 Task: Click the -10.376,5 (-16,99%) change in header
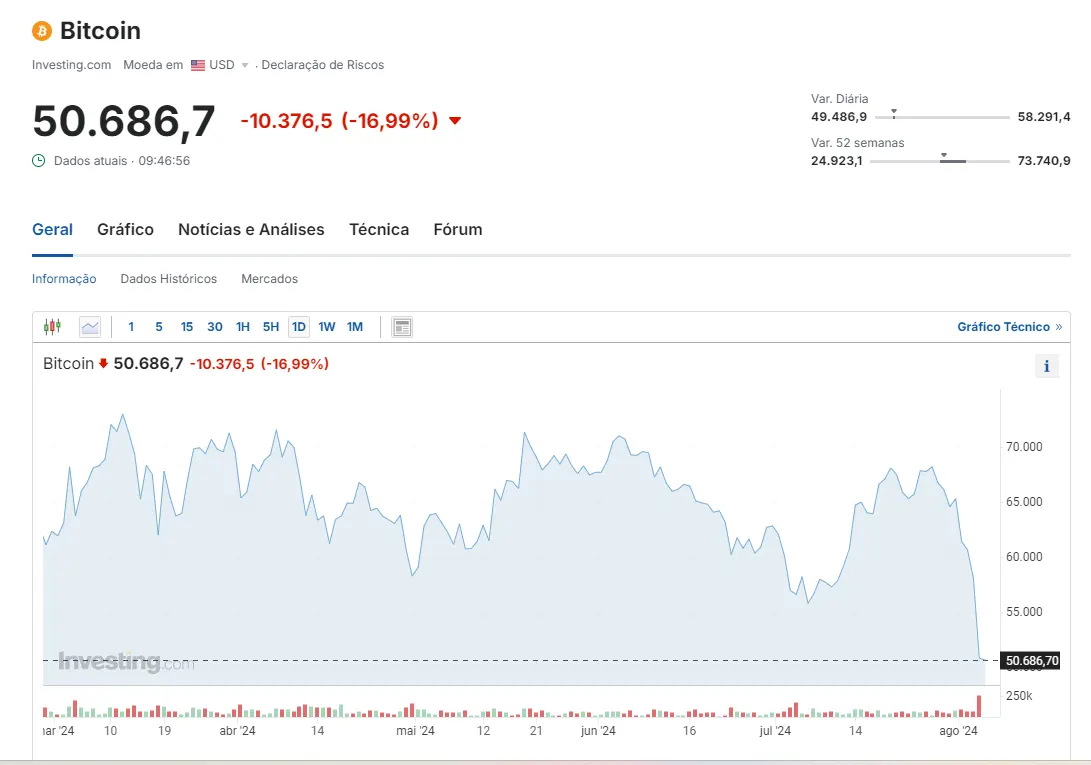pos(340,121)
